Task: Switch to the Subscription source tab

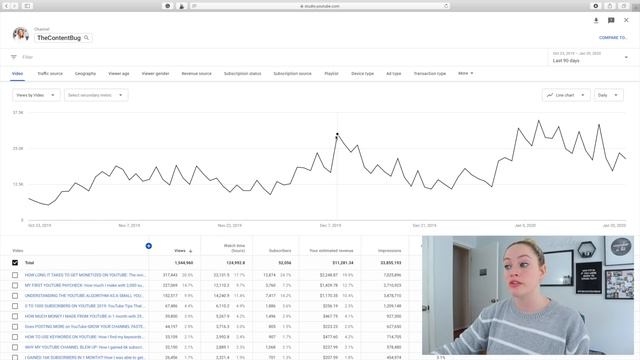Action: pyautogui.click(x=292, y=73)
